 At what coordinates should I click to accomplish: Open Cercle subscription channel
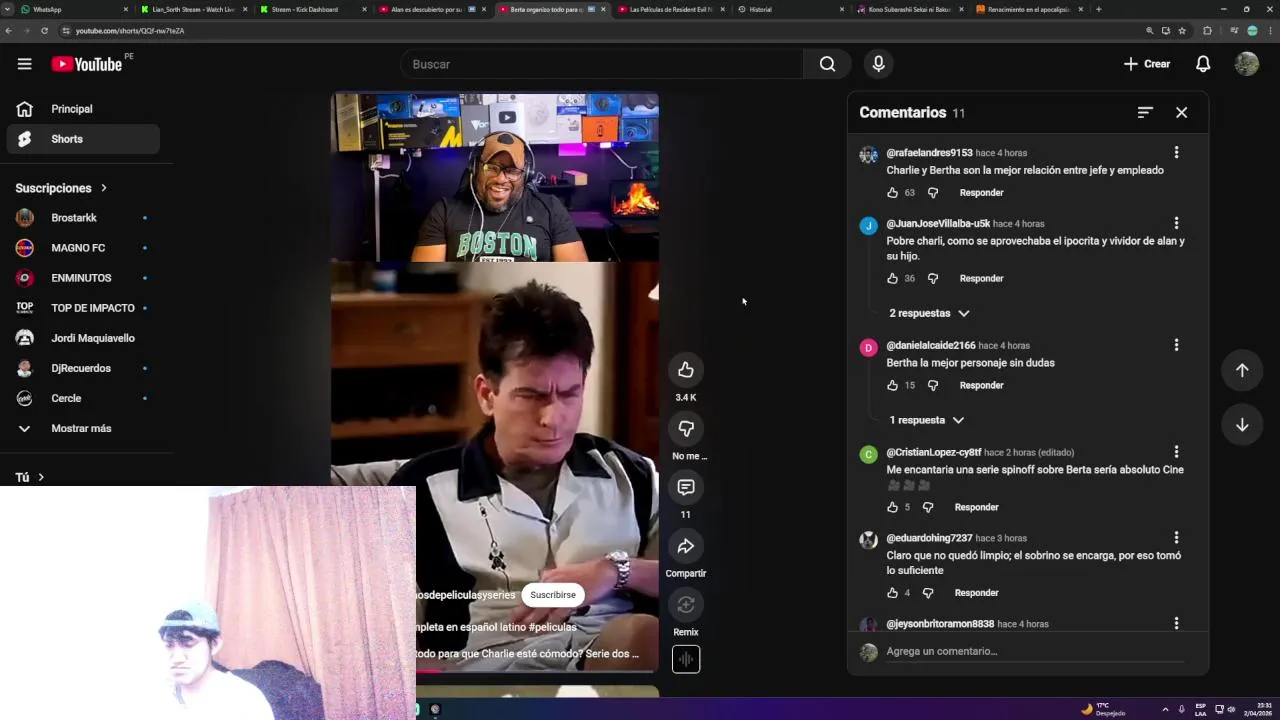tap(83, 398)
